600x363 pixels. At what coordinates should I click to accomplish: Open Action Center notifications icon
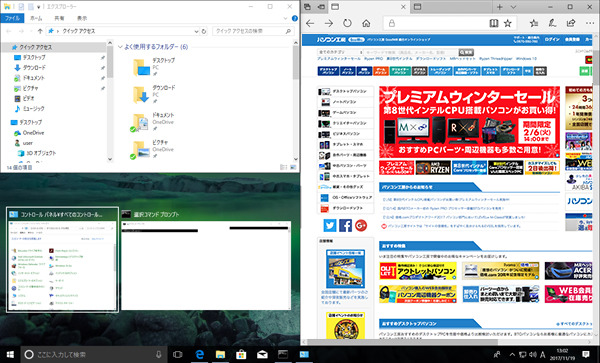(x=586, y=355)
